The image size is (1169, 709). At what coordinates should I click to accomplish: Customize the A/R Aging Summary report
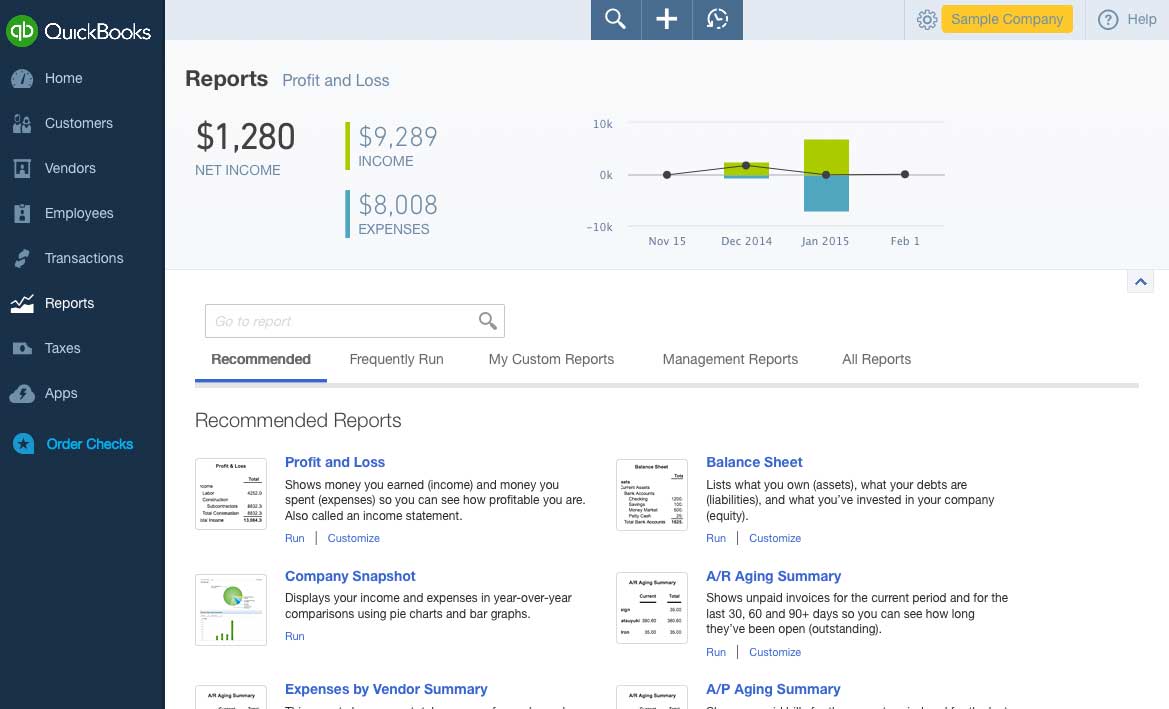click(775, 652)
